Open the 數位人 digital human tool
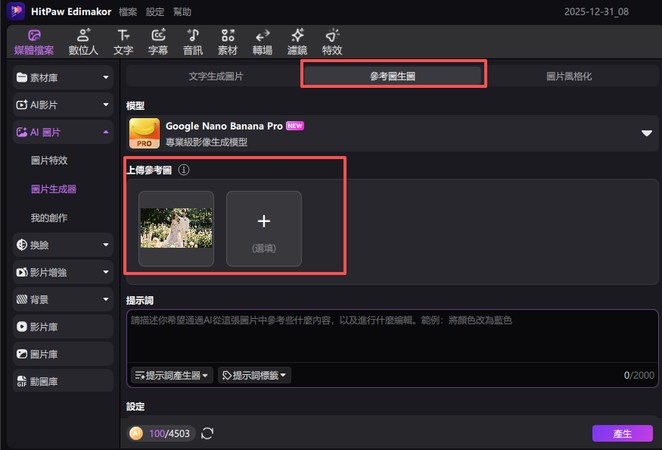The height and width of the screenshot is (450, 662). [83, 43]
